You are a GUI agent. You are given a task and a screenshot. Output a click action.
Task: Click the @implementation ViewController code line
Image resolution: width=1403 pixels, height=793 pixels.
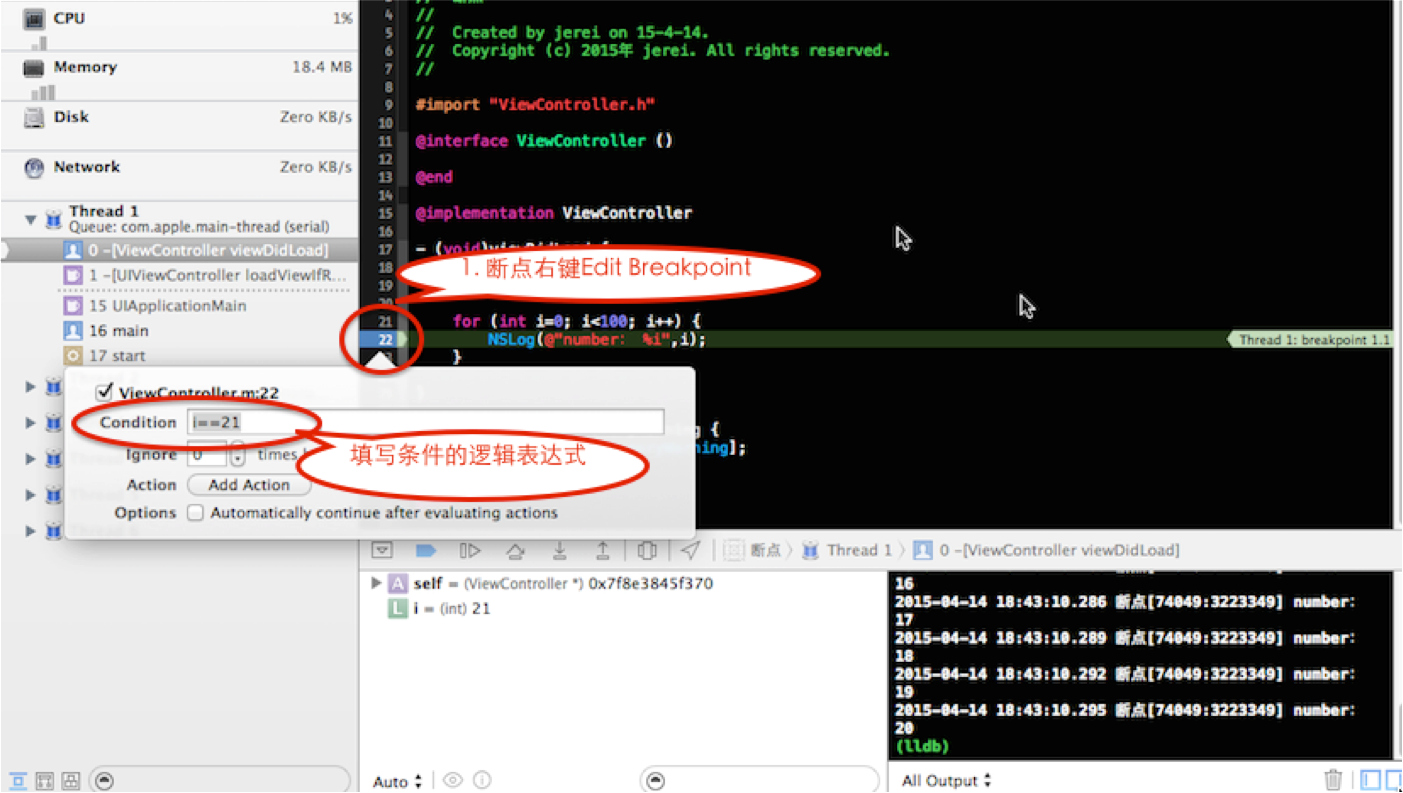pos(553,213)
